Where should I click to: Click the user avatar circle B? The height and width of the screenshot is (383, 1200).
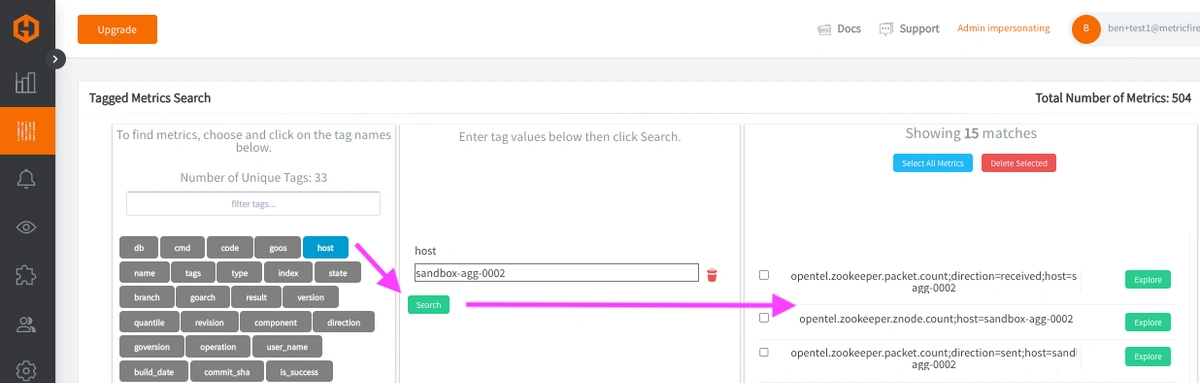click(x=1086, y=29)
